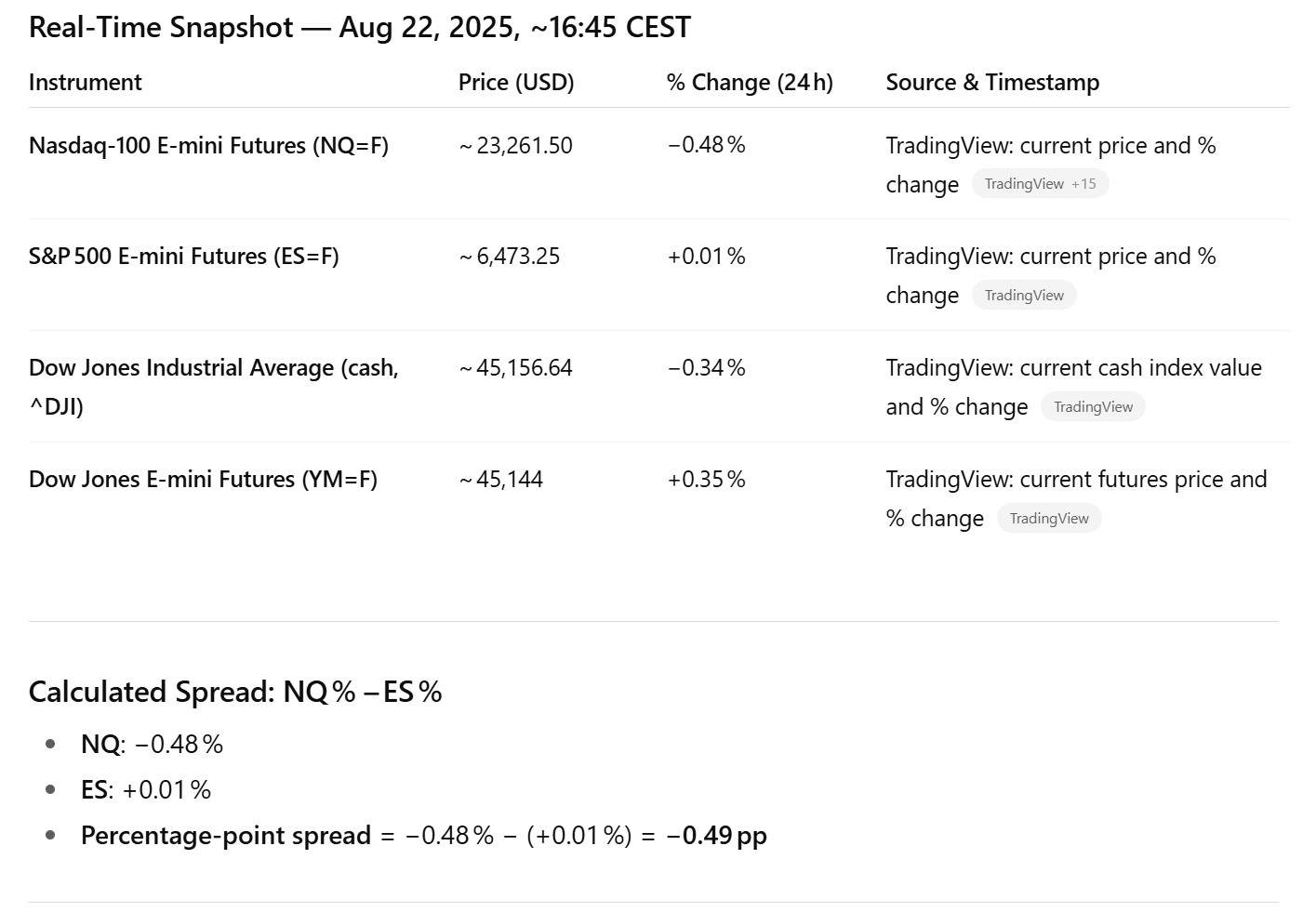Viewport: 1316px width, 912px height.
Task: Click the "ES: +0.01%" bullet item
Action: 146,790
